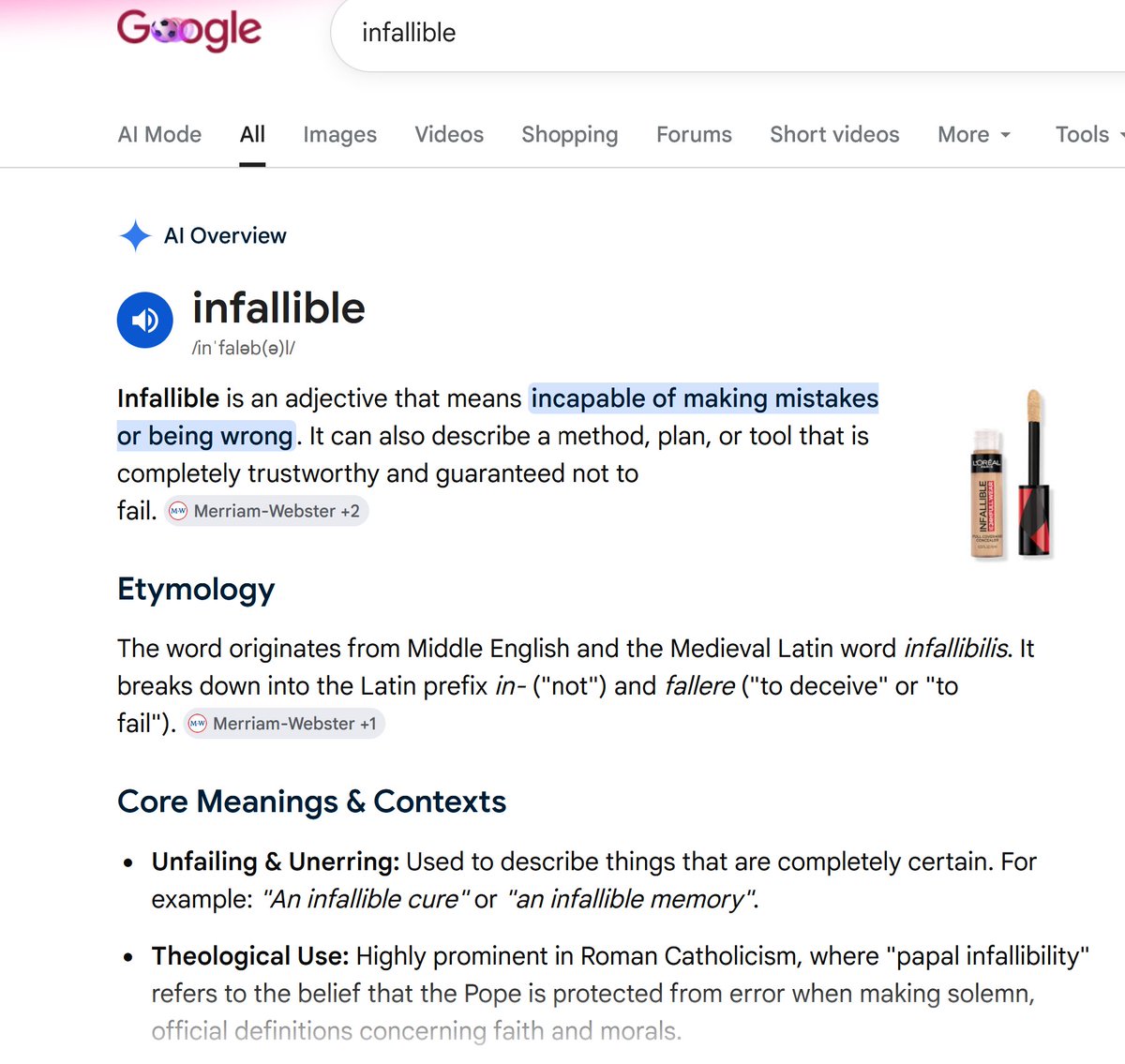The width and height of the screenshot is (1125, 1064).
Task: Expand the More search filters dropdown
Action: pos(974,135)
